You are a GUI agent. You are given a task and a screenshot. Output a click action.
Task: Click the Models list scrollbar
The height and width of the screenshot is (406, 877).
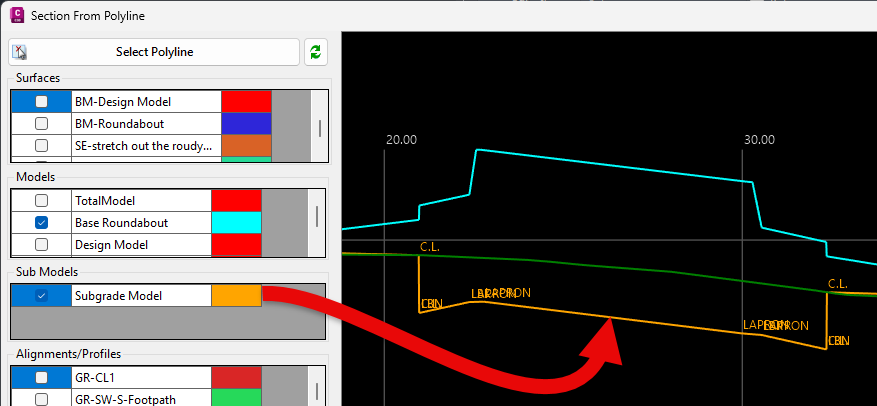pos(317,217)
